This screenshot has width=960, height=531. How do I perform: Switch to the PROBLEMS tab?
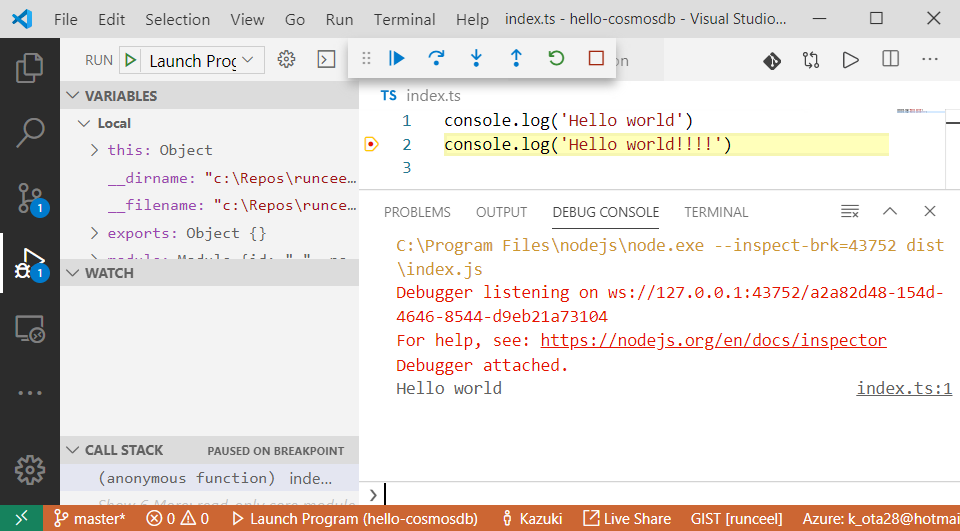pyautogui.click(x=417, y=212)
